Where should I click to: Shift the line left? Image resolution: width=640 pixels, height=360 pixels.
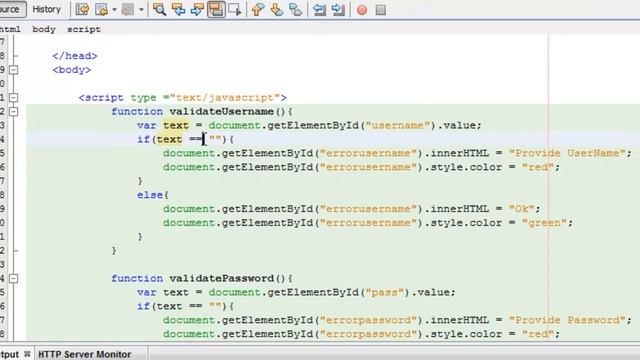[x=319, y=9]
